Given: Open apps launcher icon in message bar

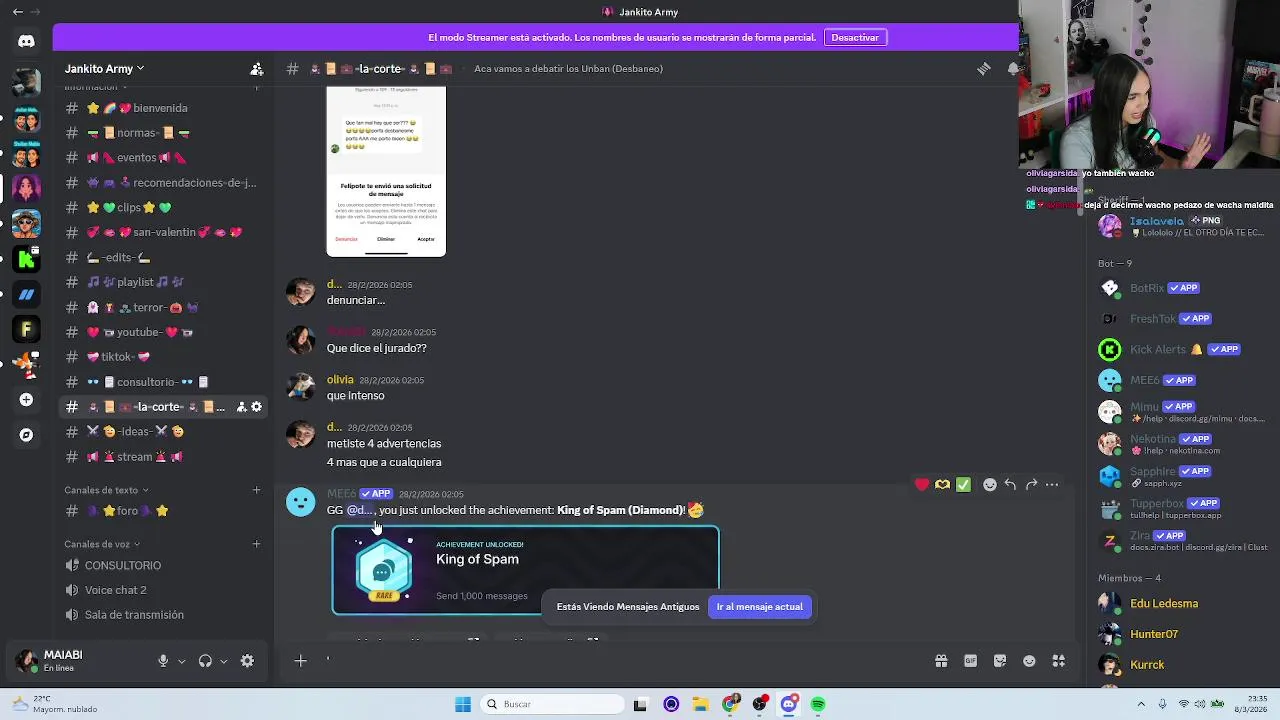Looking at the screenshot, I should [x=1059, y=661].
